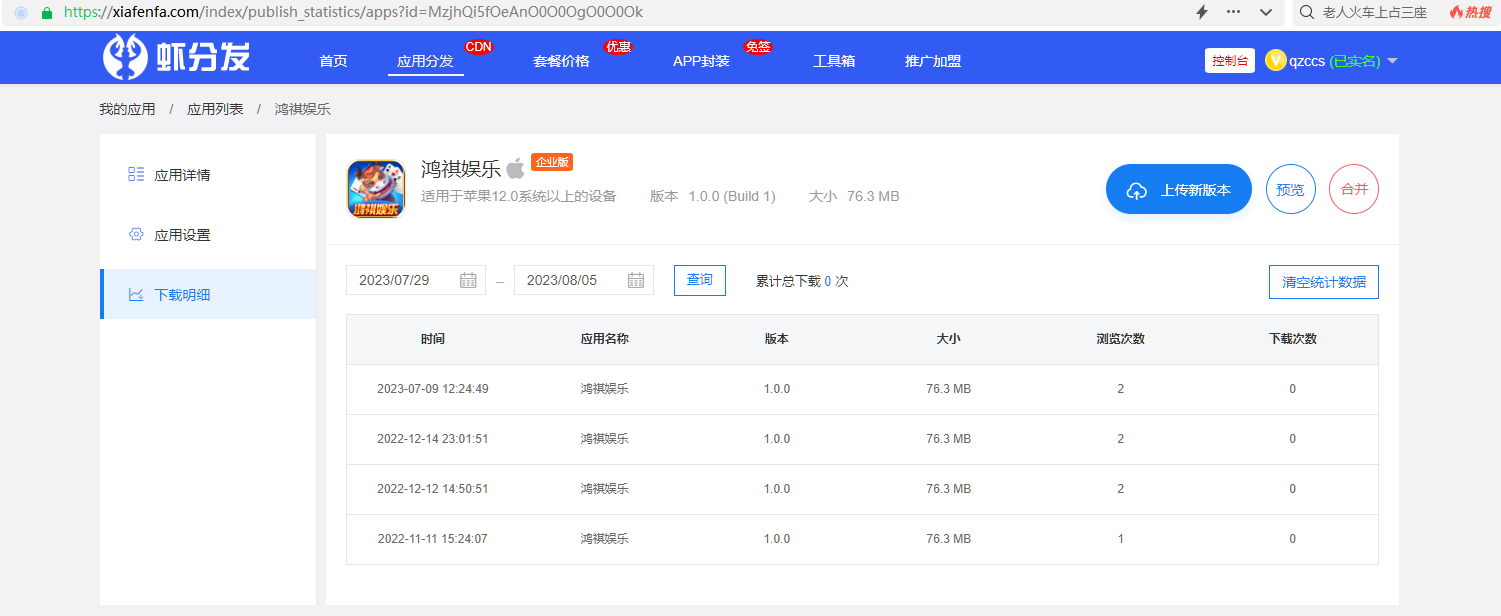The width and height of the screenshot is (1501, 616).
Task: Click the search magnifier icon in browser
Action: pyautogui.click(x=1306, y=12)
